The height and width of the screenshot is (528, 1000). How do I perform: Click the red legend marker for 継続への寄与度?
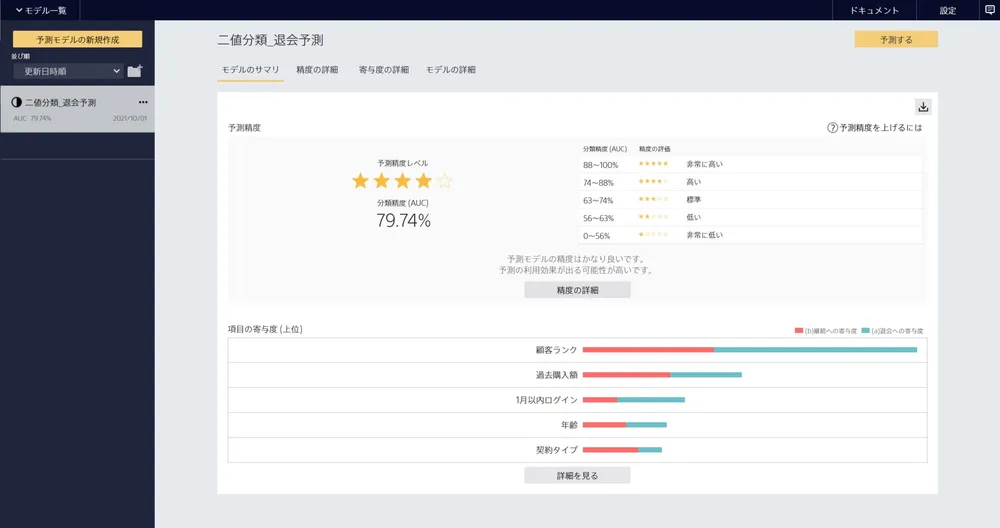pos(799,330)
